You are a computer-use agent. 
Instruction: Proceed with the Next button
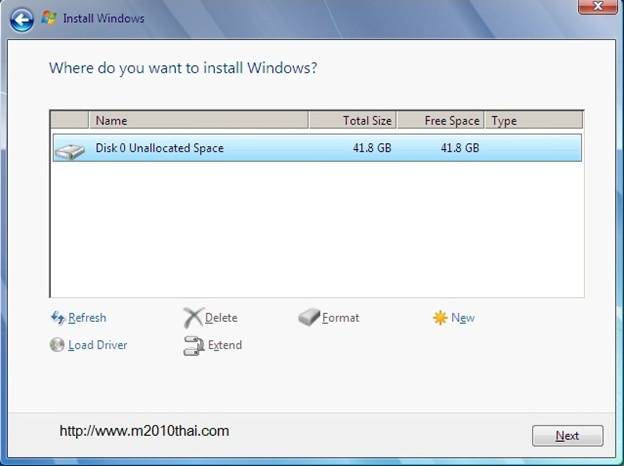click(x=567, y=436)
